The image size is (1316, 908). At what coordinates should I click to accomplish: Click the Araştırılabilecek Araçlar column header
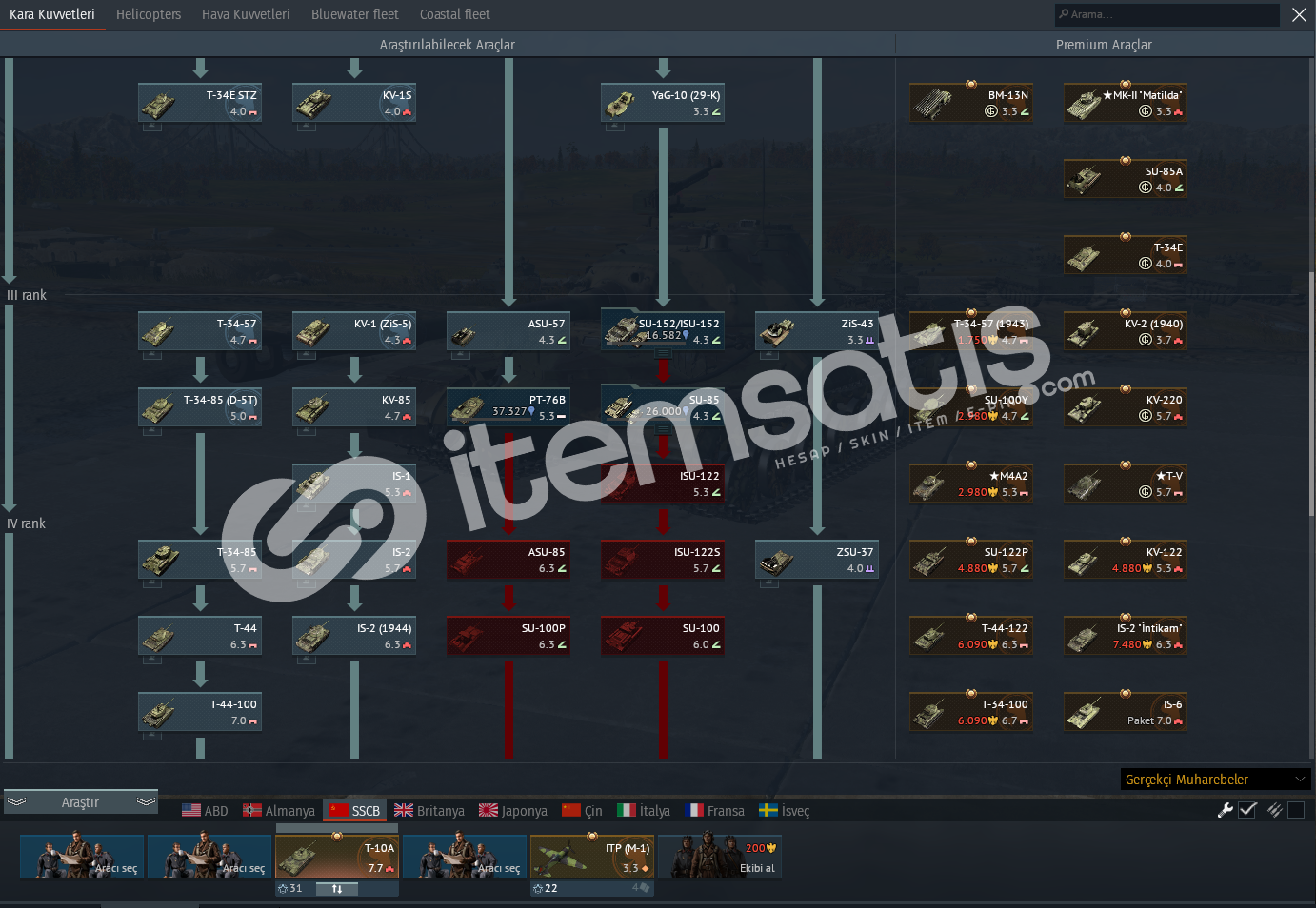[x=448, y=45]
